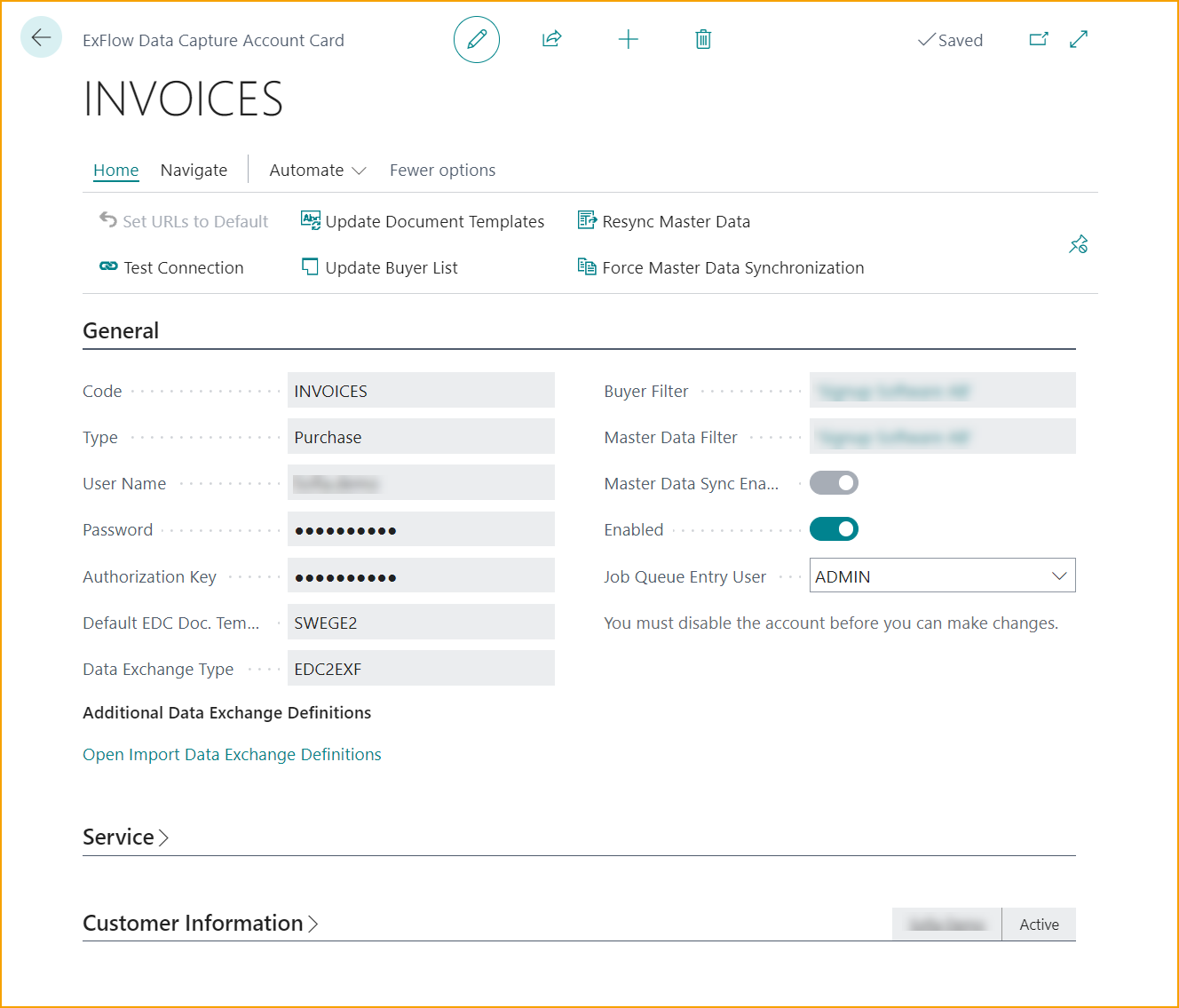The height and width of the screenshot is (1008, 1179).
Task: Click the Share icon in the header
Action: pos(551,39)
